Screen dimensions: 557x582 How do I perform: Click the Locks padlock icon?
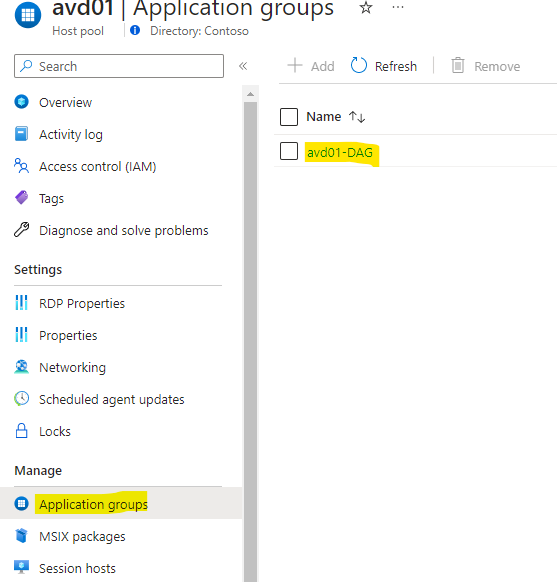click(22, 431)
